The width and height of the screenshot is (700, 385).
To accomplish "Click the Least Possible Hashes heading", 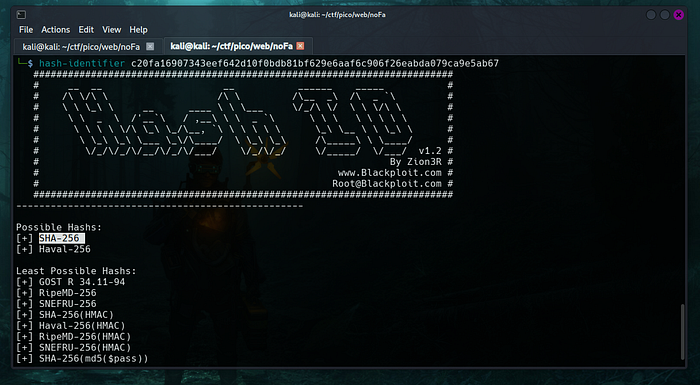I will (x=76, y=271).
